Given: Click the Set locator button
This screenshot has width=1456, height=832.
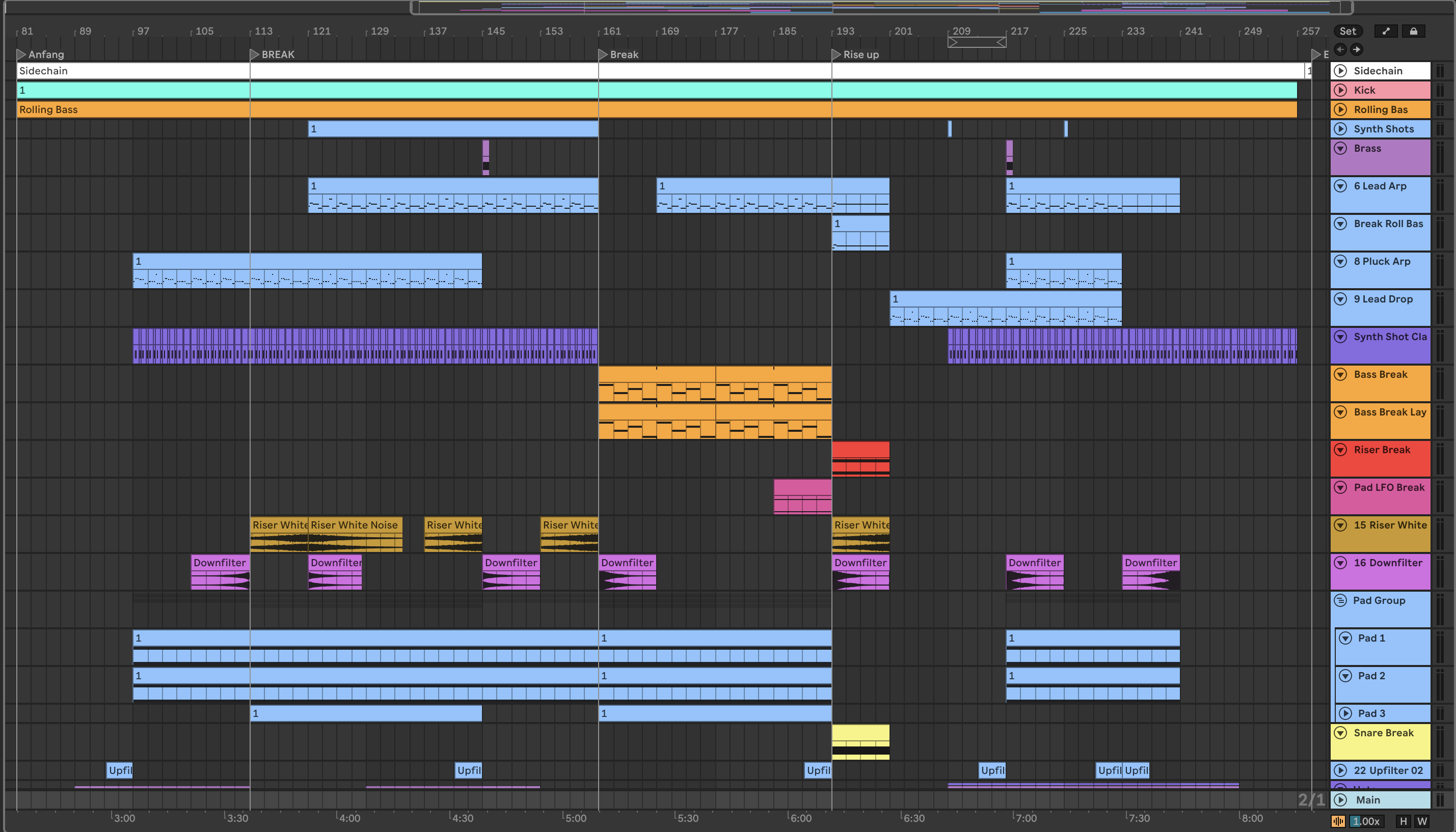Looking at the screenshot, I should click(1347, 32).
